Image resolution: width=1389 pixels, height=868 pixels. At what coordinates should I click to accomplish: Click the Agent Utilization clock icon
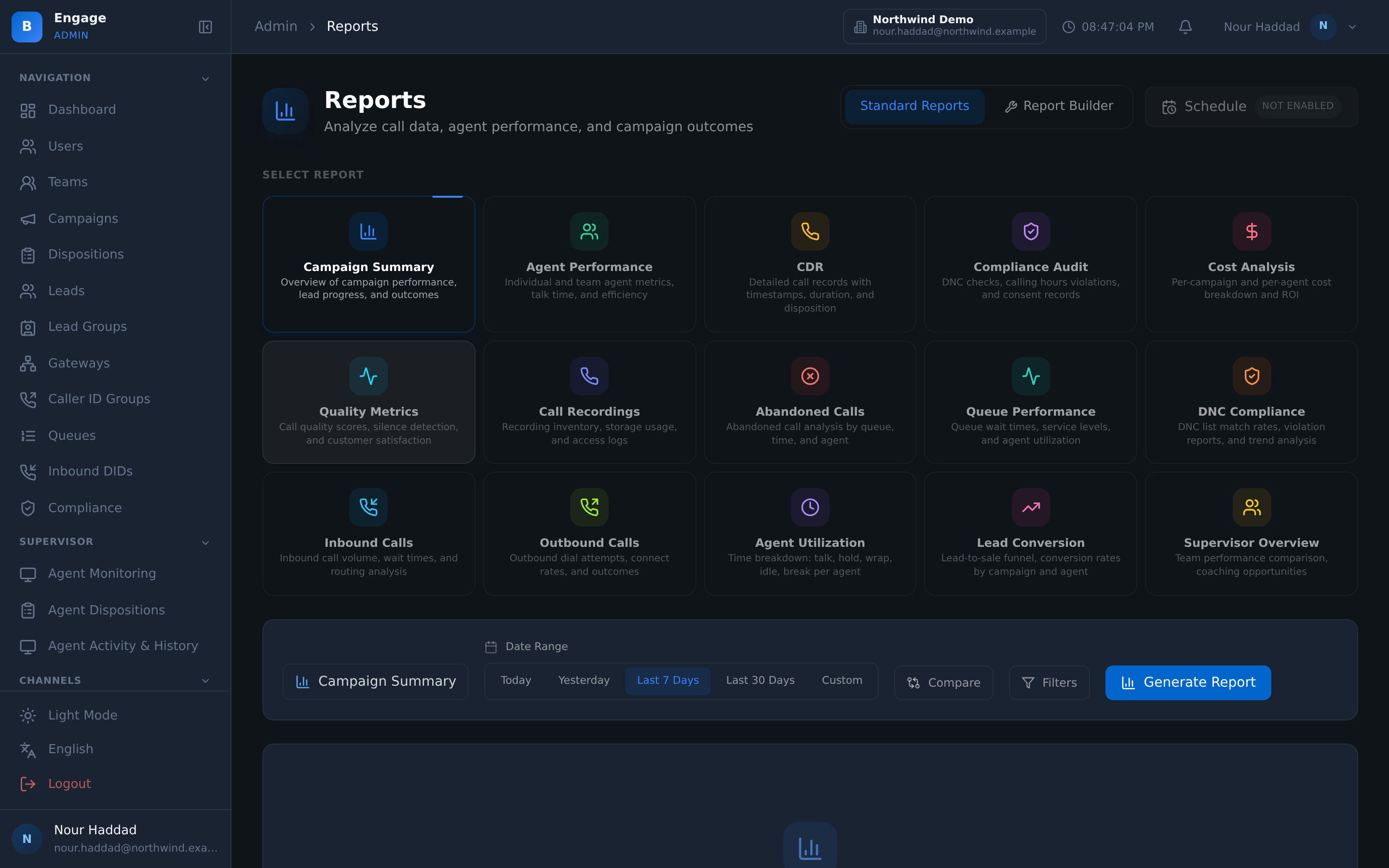click(810, 507)
